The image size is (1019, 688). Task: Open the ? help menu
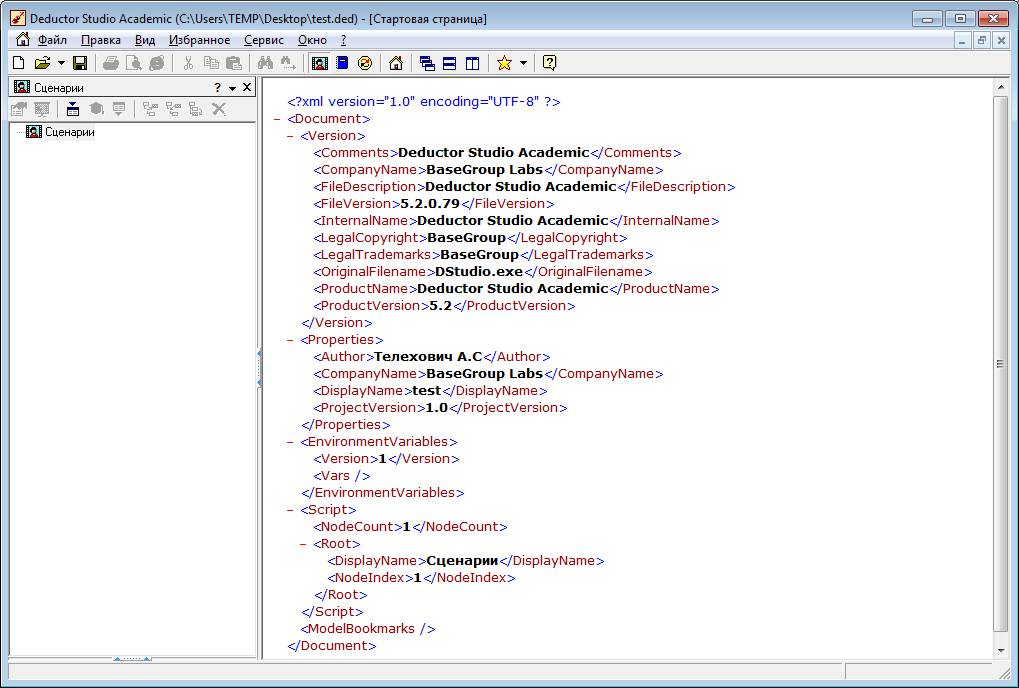tap(344, 40)
